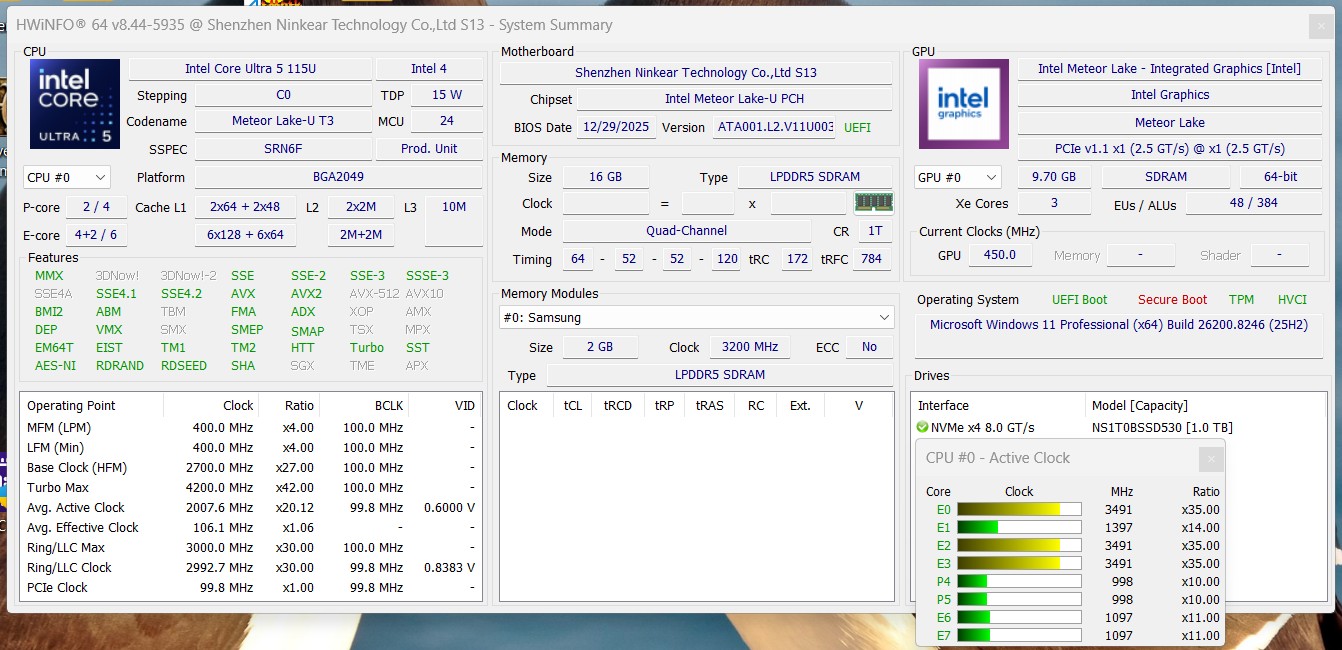Click the BIOS Date '12/29/2025' field
Screen dimensions: 1342x650
point(617,128)
